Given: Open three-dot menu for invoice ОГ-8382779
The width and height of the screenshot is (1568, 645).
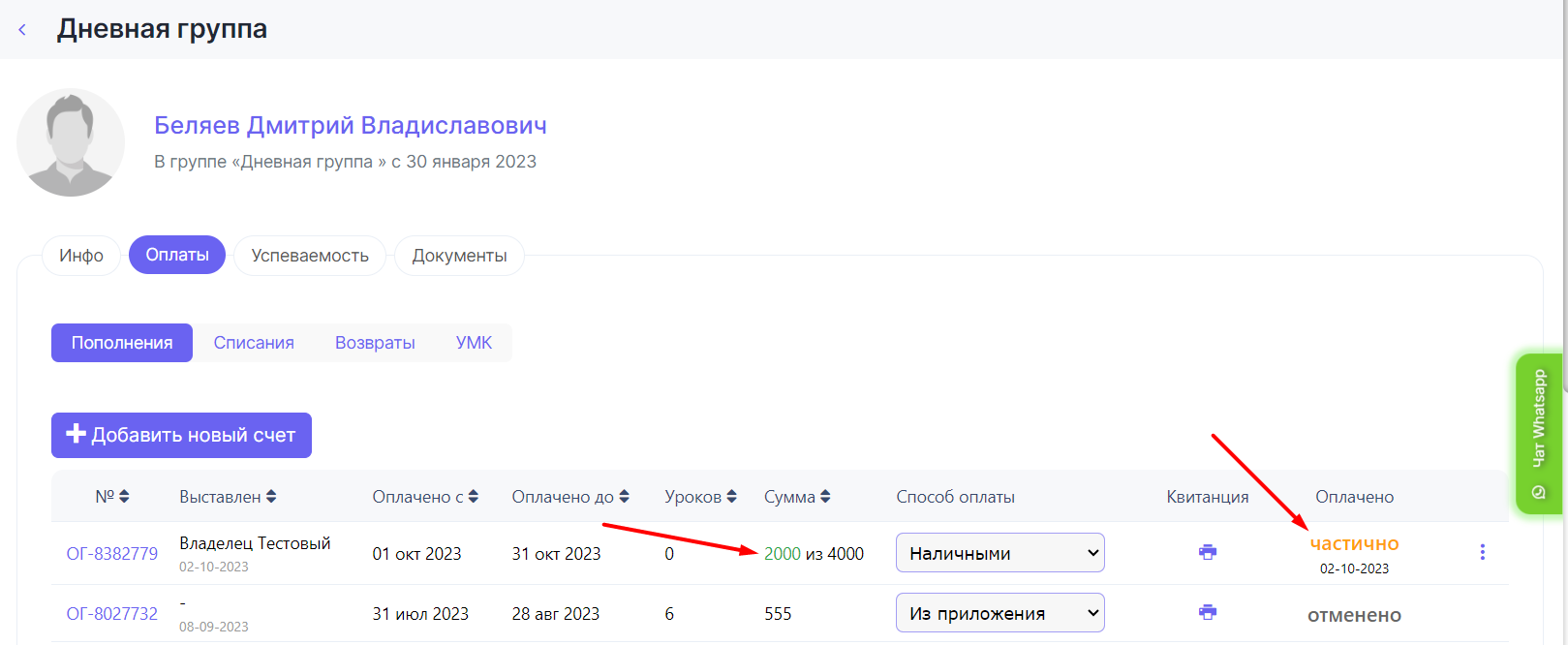Looking at the screenshot, I should coord(1482,552).
